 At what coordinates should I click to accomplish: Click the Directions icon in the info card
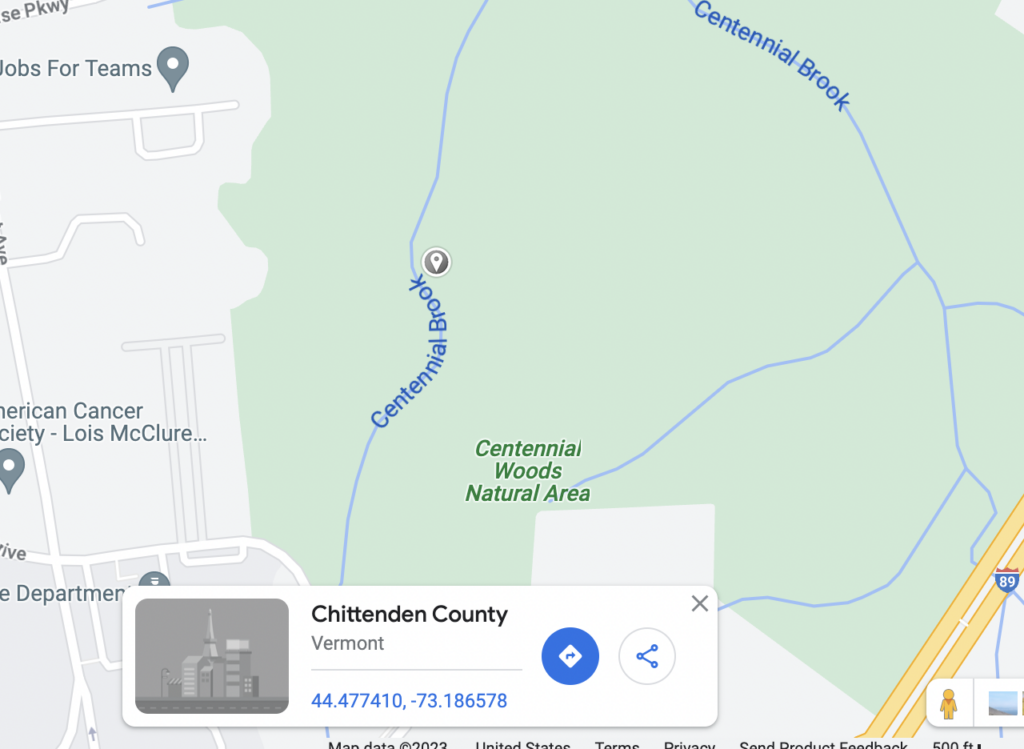pos(570,656)
